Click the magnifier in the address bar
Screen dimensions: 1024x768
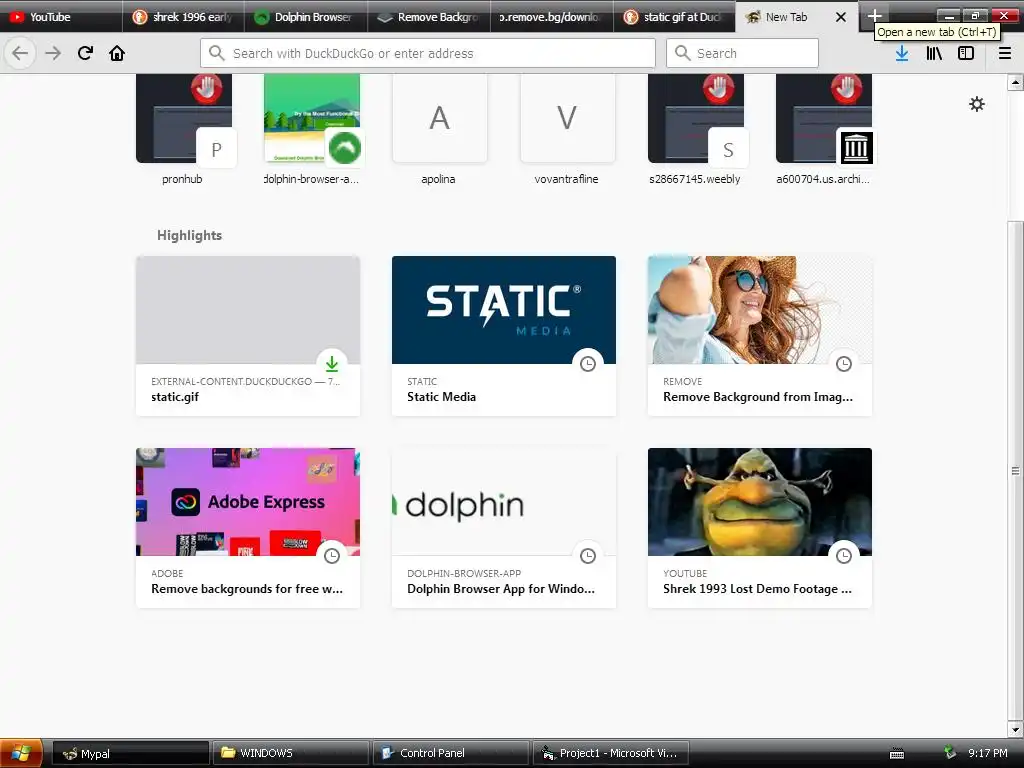point(217,53)
